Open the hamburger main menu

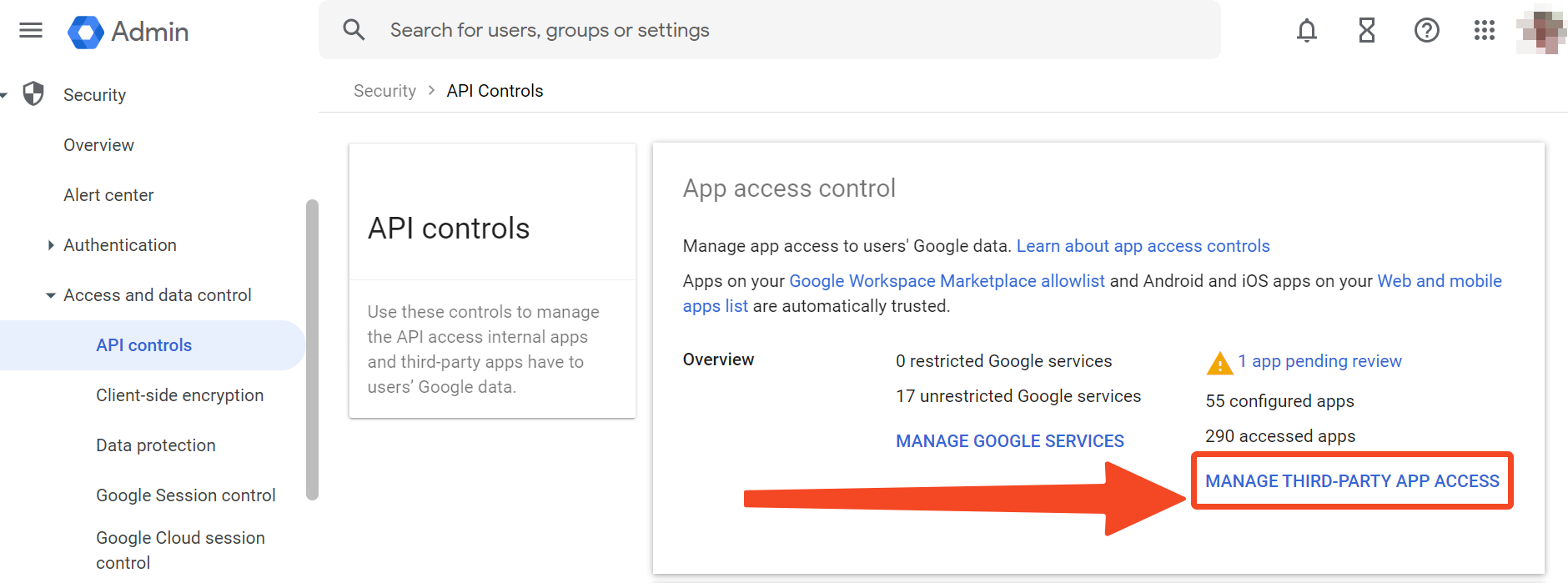[x=31, y=31]
